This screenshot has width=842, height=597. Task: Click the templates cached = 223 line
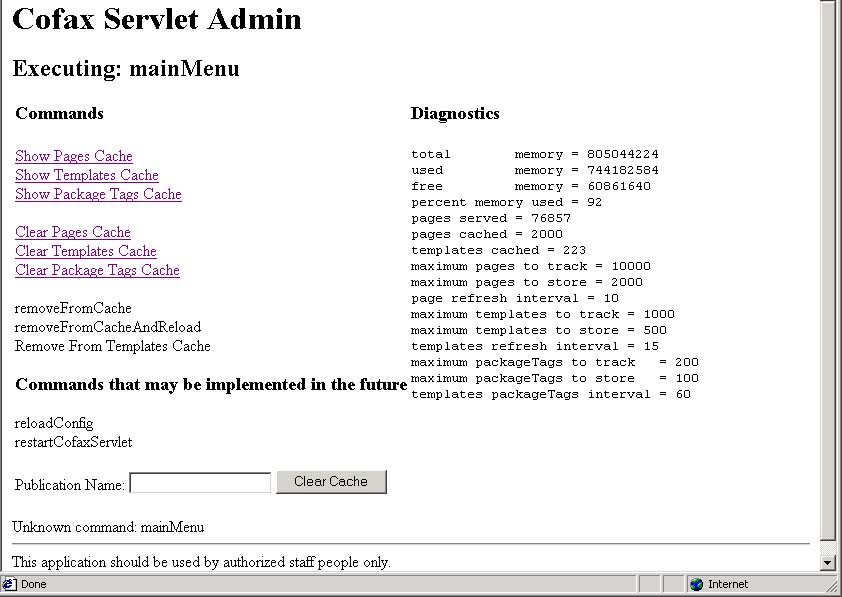[x=498, y=251]
